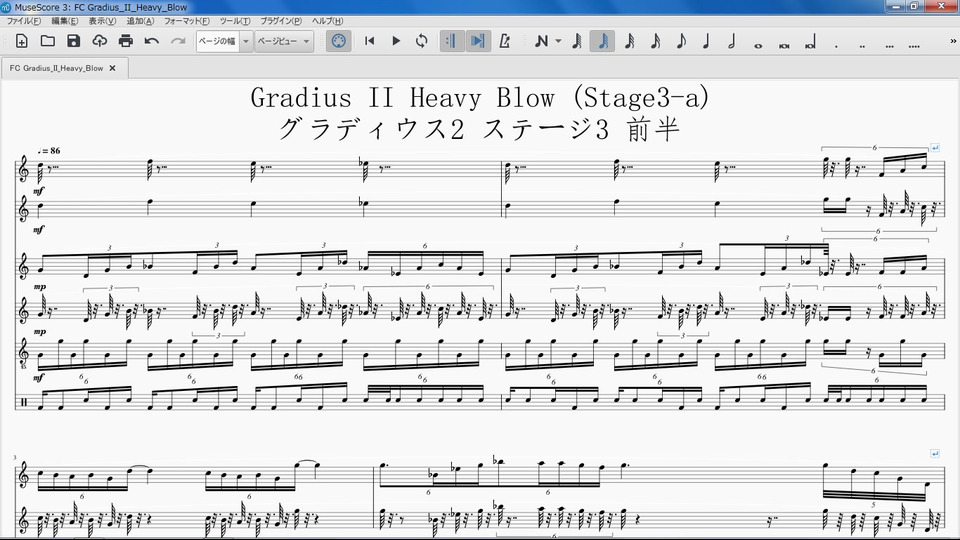Save the score with the floppy disk icon
960x540 pixels.
[73, 41]
